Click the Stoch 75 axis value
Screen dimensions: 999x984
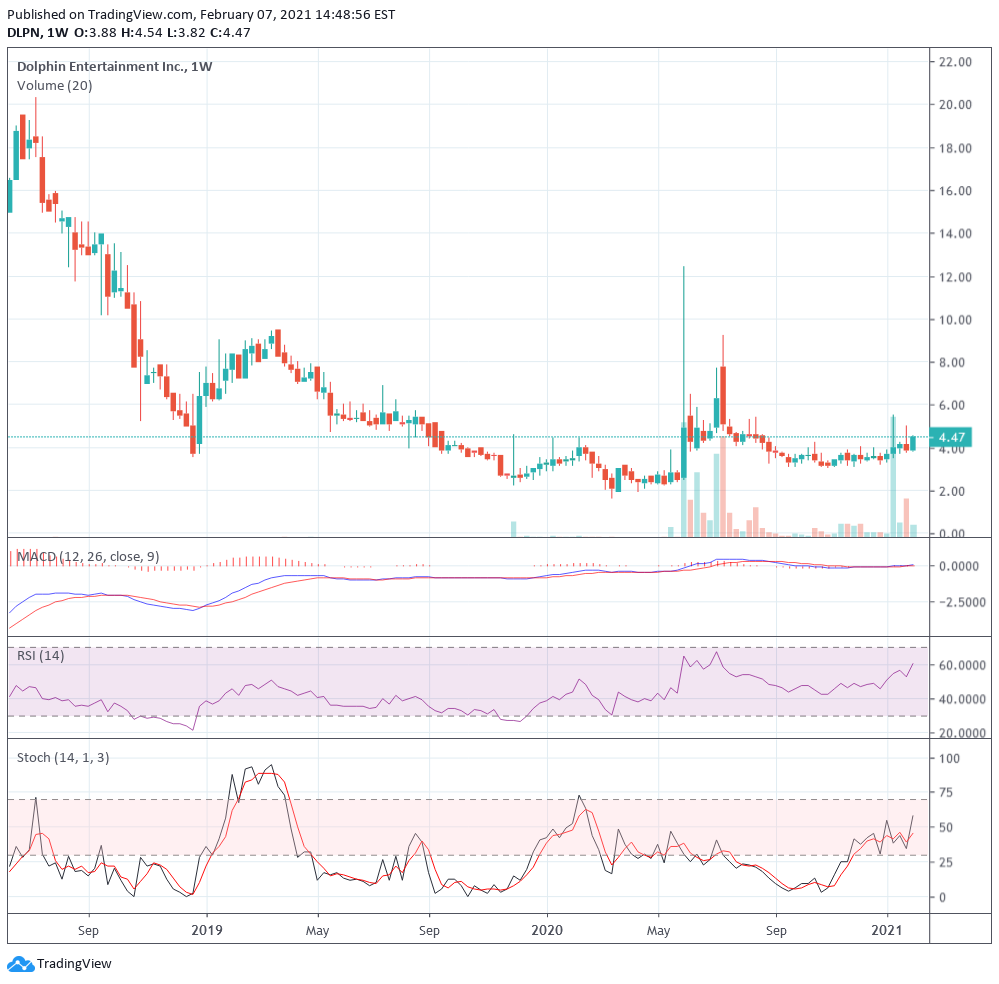point(946,792)
